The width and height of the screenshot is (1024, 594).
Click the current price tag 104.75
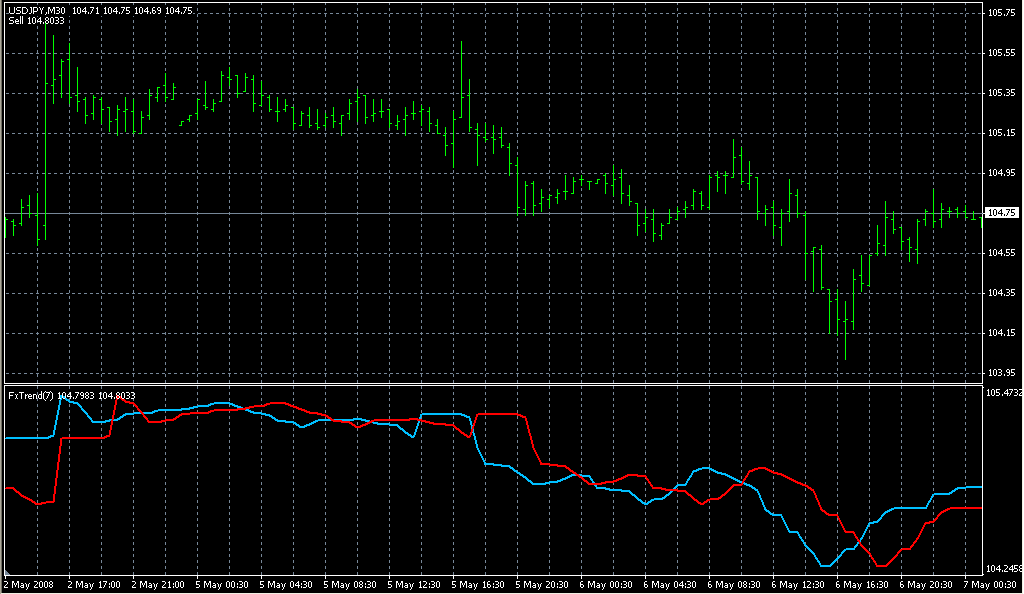click(1001, 213)
